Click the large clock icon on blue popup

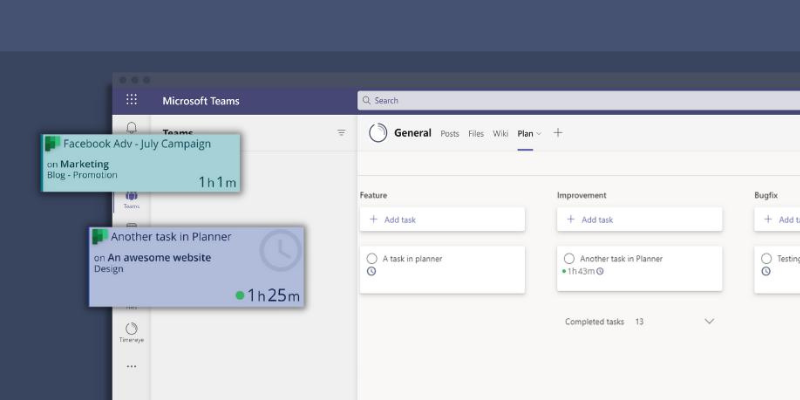point(281,250)
